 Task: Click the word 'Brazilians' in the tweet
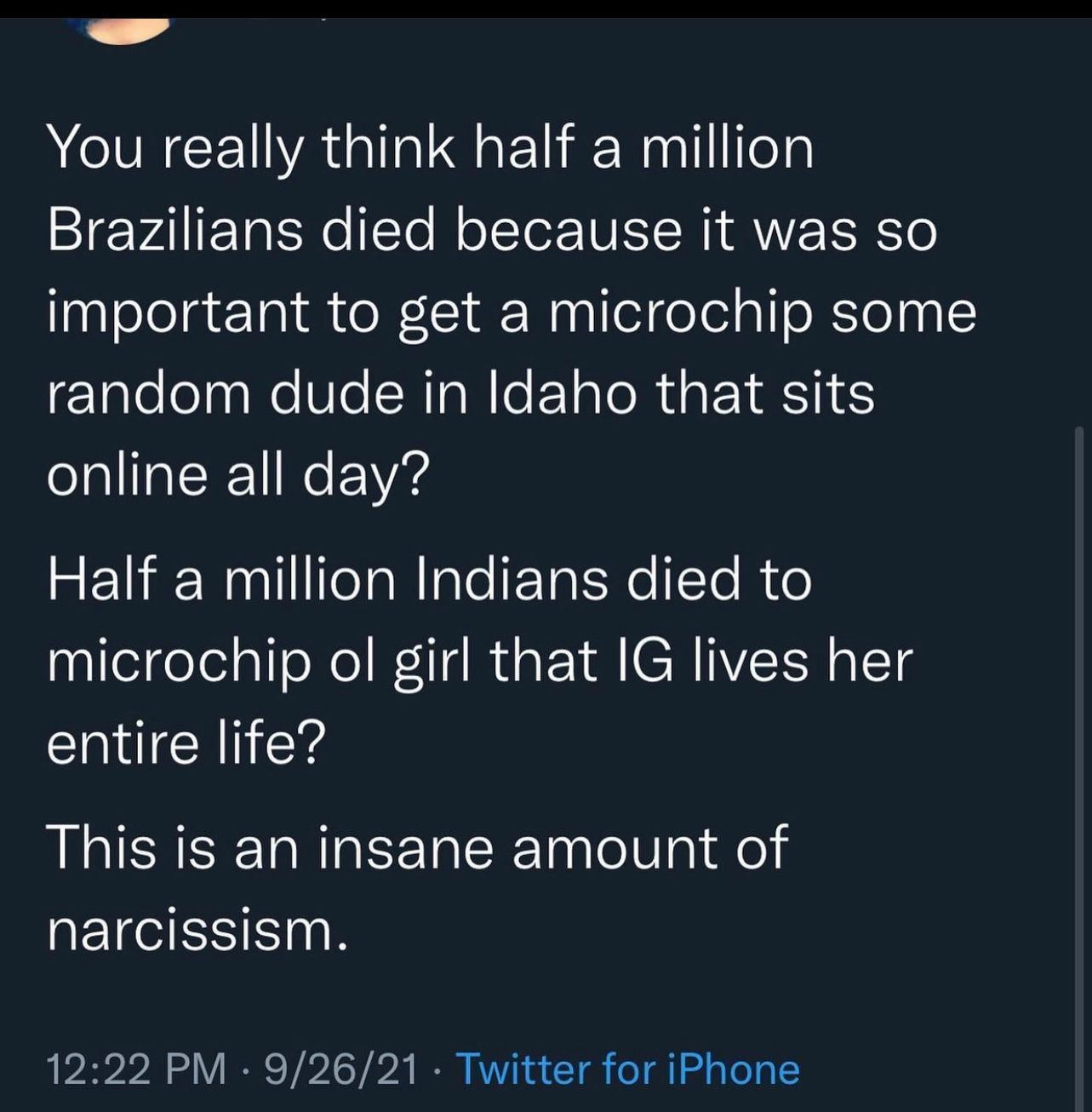click(x=174, y=232)
